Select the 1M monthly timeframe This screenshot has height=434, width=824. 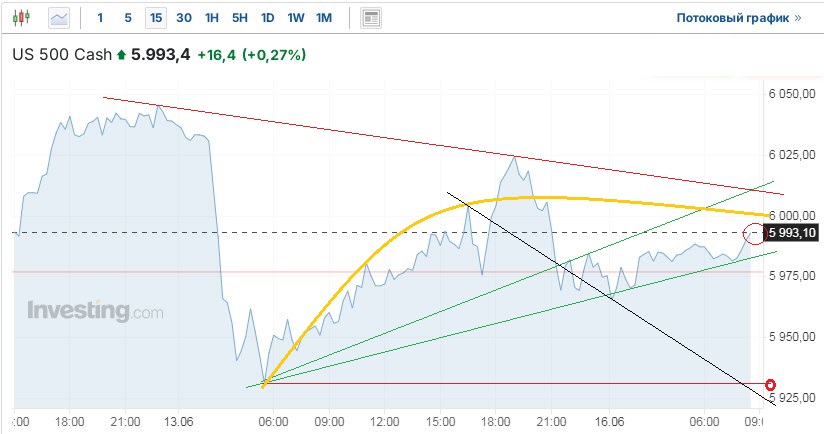point(324,17)
